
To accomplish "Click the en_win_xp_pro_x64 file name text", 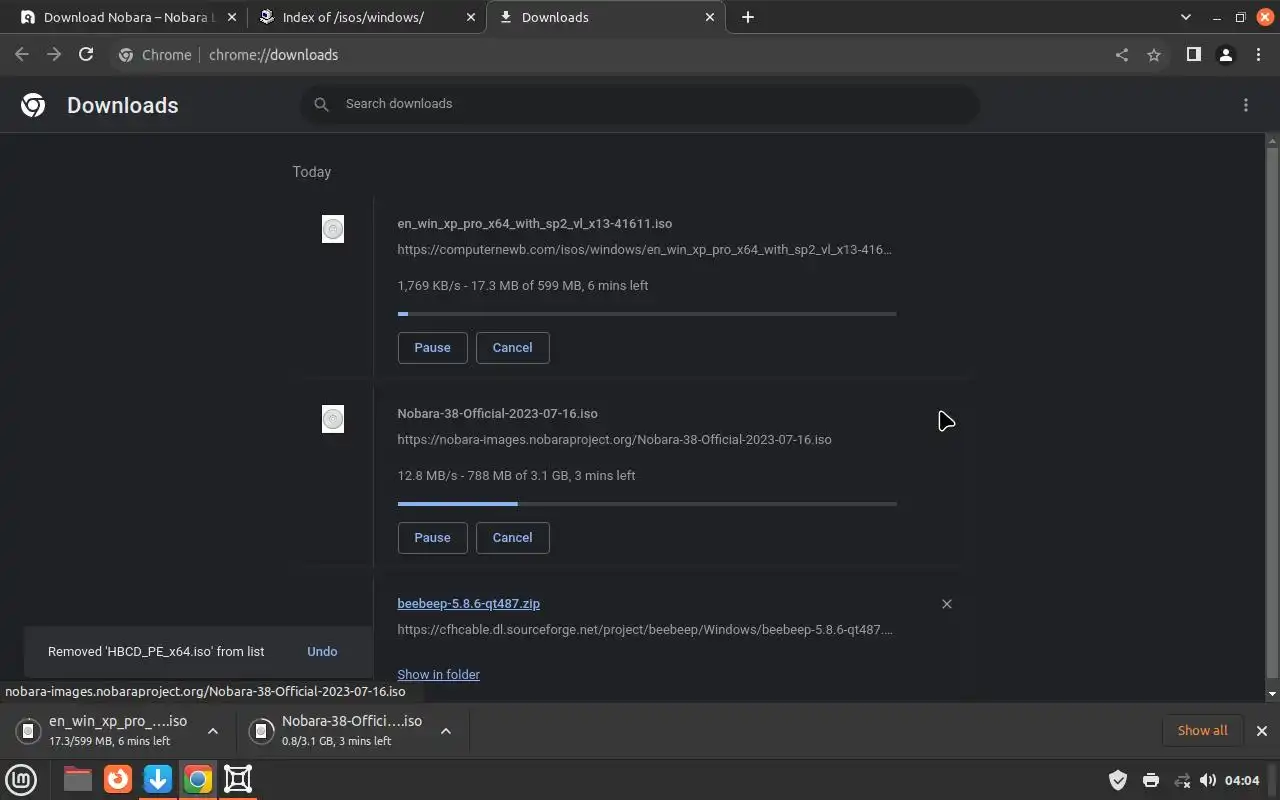I will click(534, 224).
